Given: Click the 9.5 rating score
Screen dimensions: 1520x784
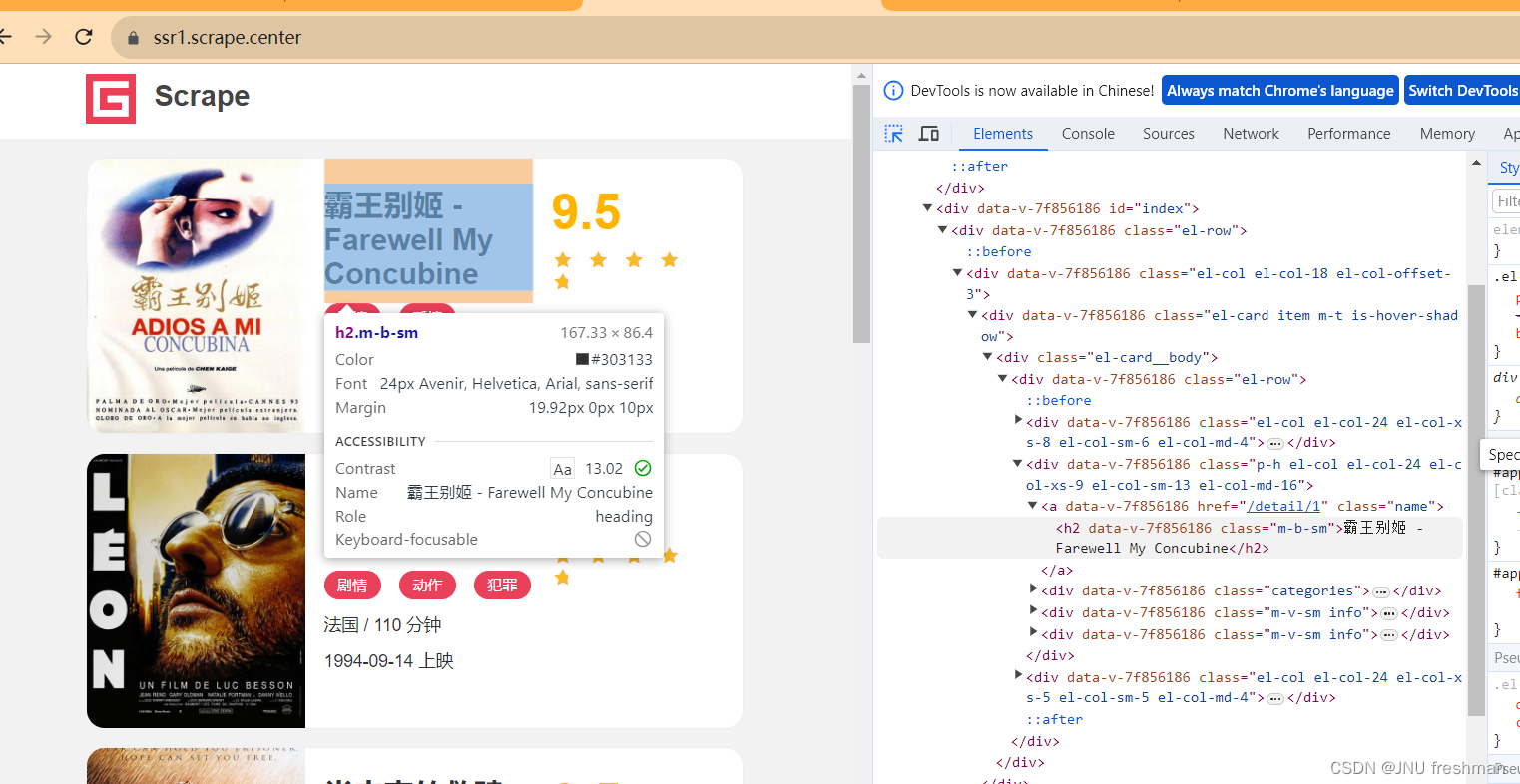Looking at the screenshot, I should point(586,212).
